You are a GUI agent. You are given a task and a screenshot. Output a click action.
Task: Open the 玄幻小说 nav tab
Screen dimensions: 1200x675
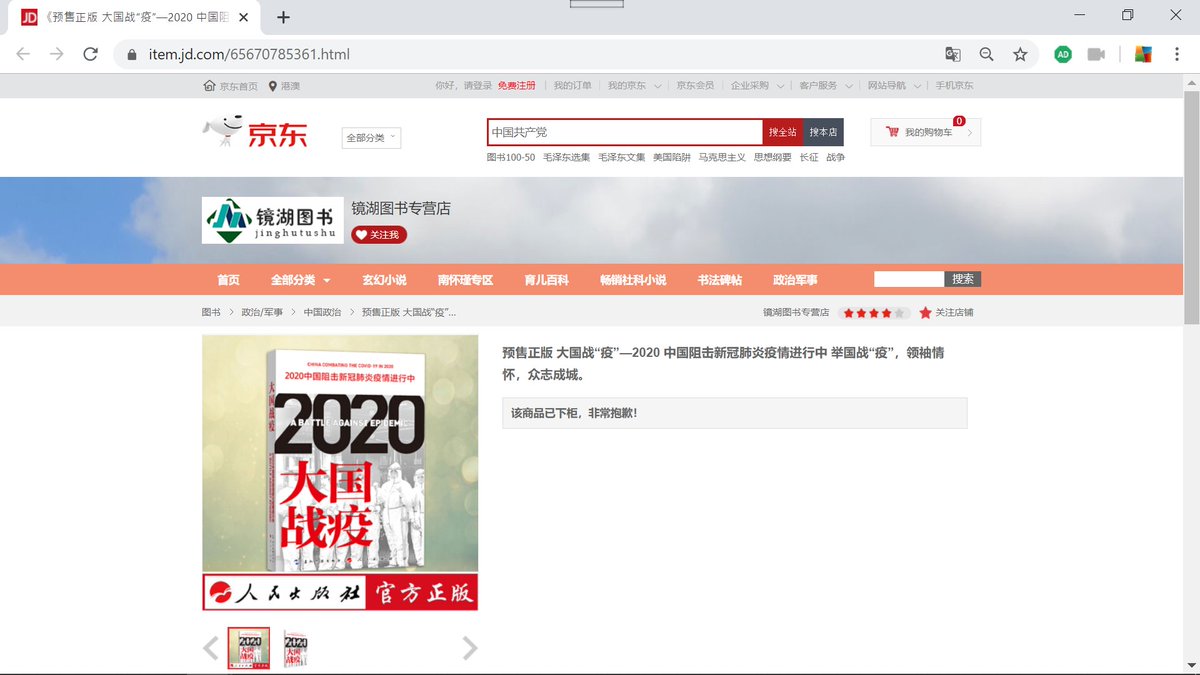tap(384, 280)
